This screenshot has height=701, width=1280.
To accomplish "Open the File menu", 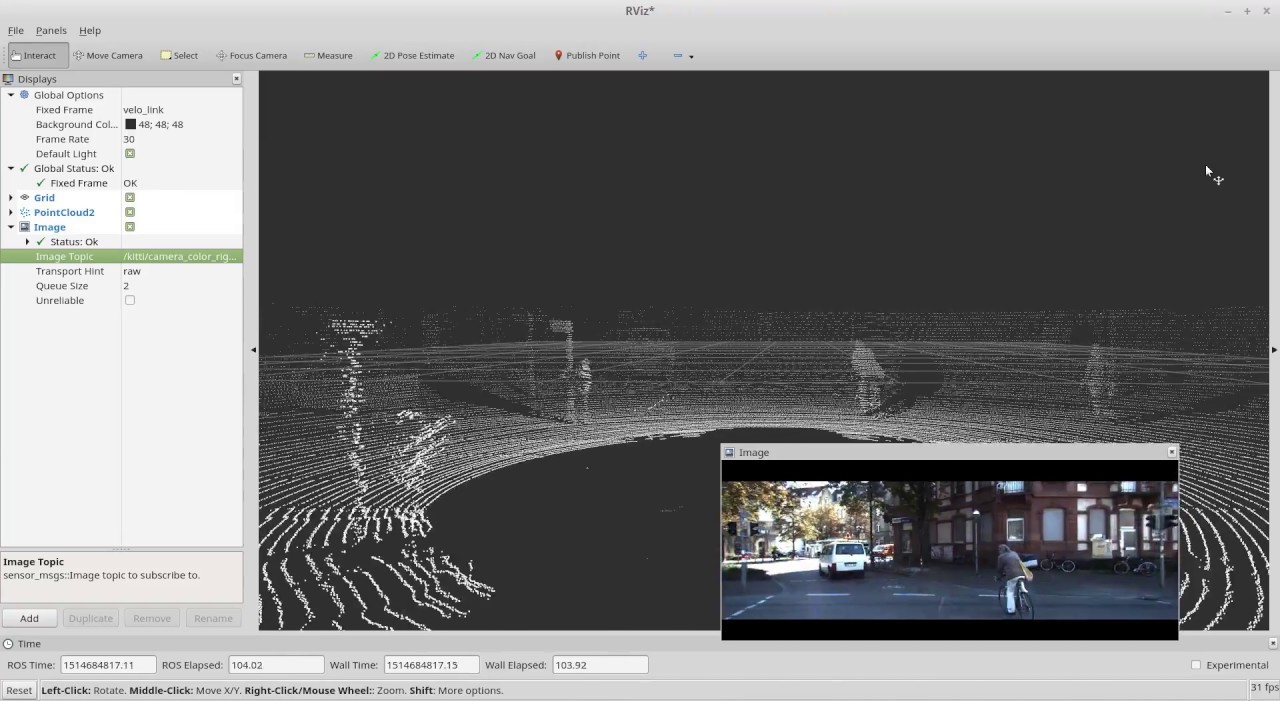I will (16, 30).
